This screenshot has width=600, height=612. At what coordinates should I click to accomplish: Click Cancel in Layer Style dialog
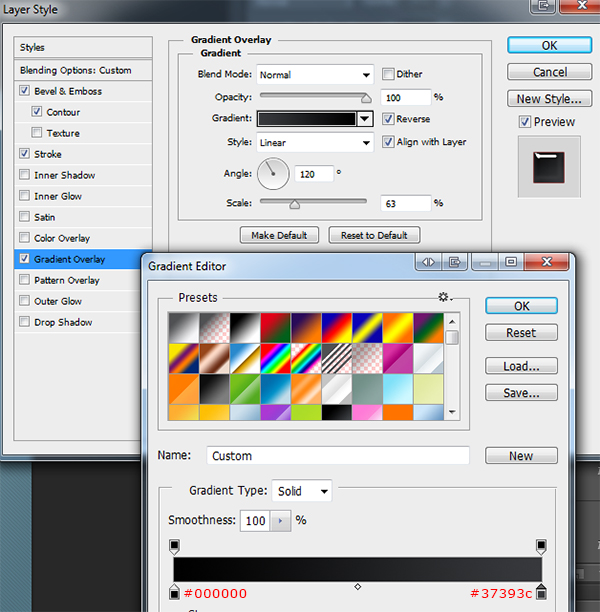(x=550, y=72)
